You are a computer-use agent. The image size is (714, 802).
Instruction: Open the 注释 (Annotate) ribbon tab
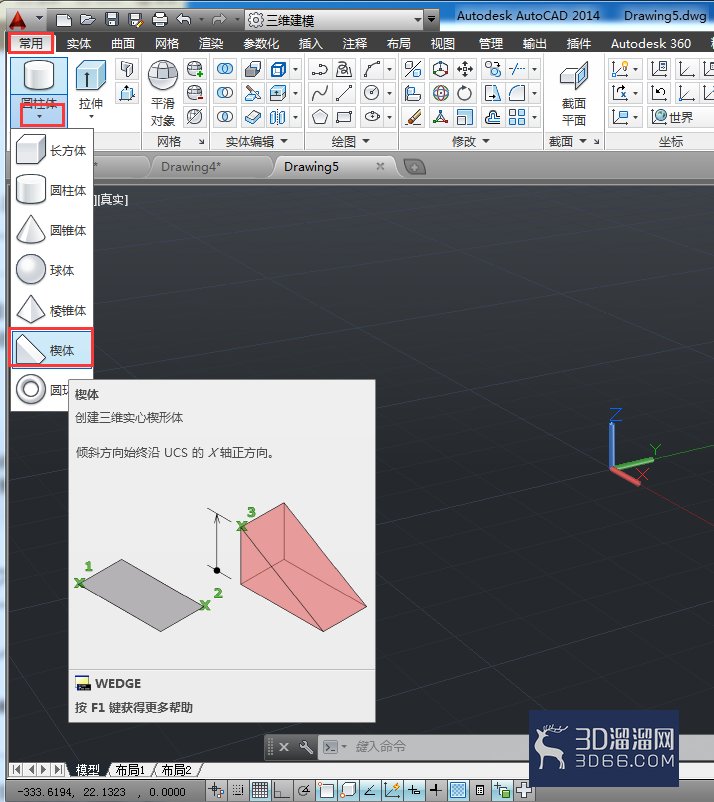[x=354, y=43]
